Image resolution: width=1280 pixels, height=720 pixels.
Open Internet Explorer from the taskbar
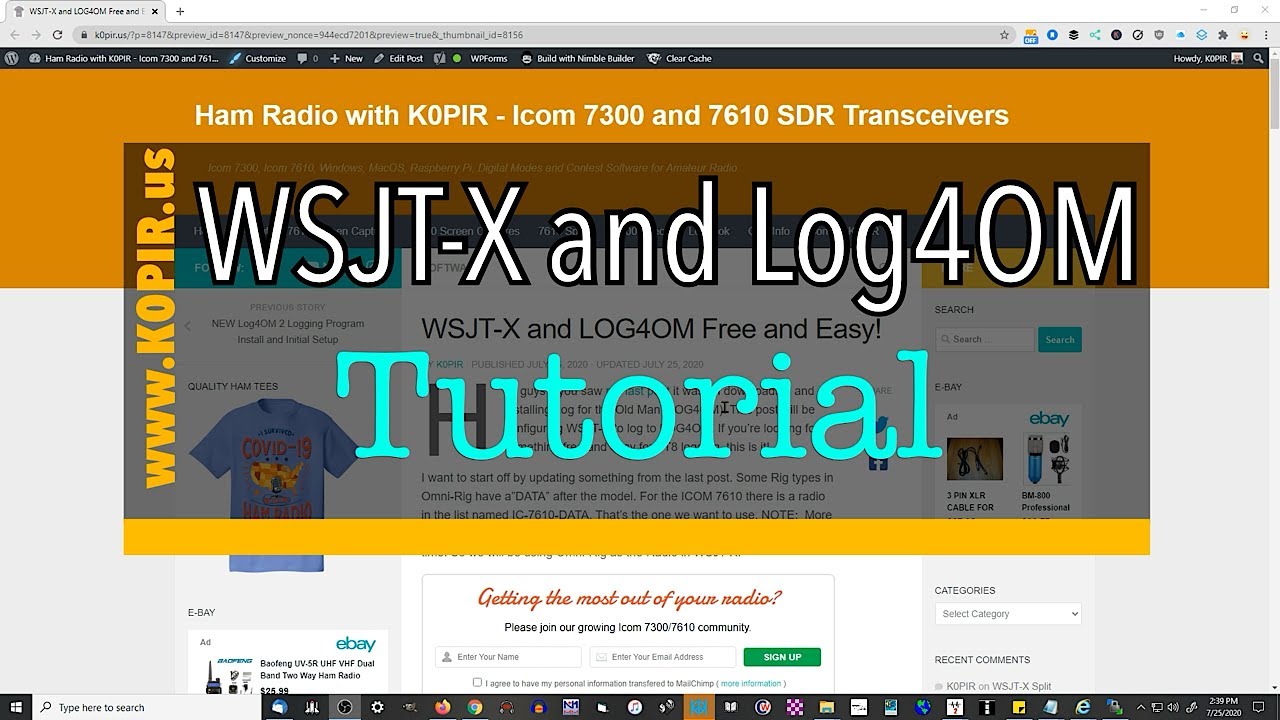click(x=1083, y=707)
